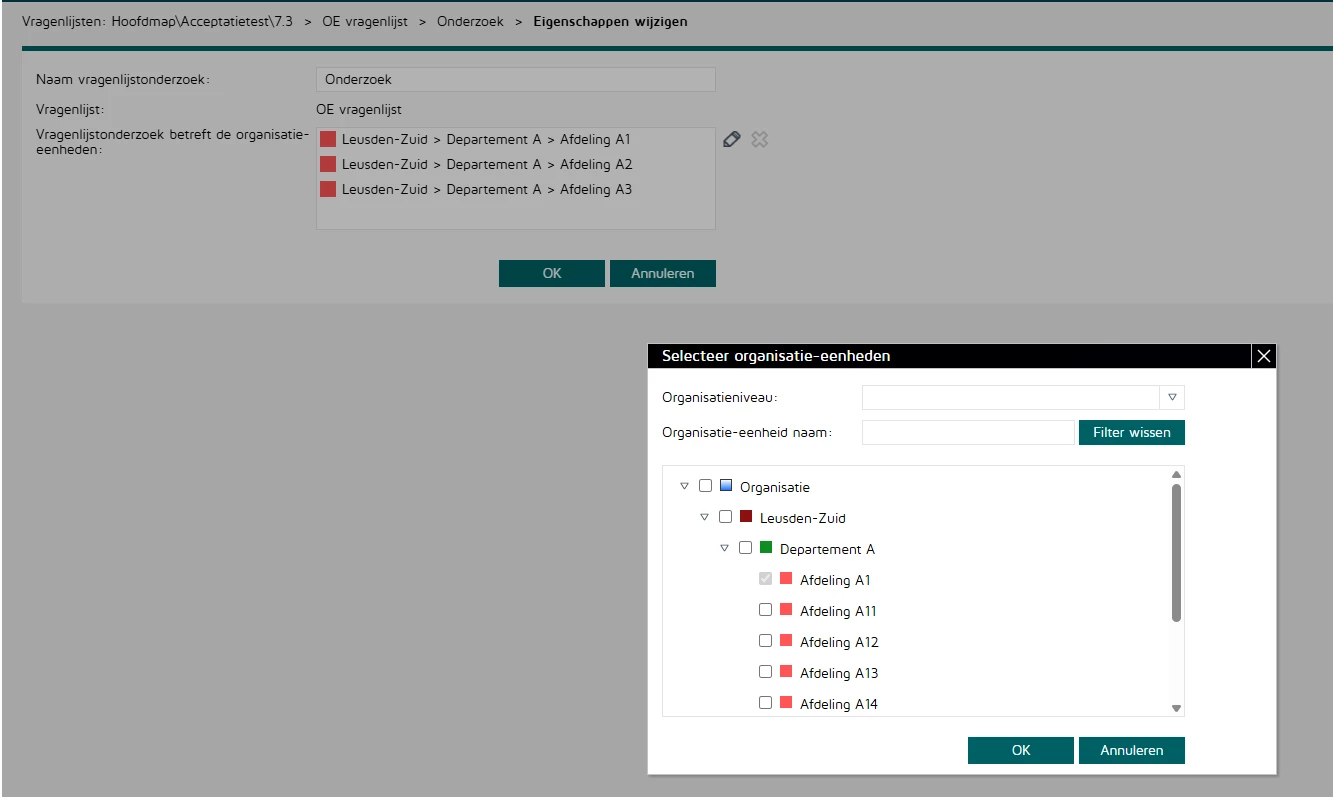Click the green Departement A icon

click(x=766, y=548)
